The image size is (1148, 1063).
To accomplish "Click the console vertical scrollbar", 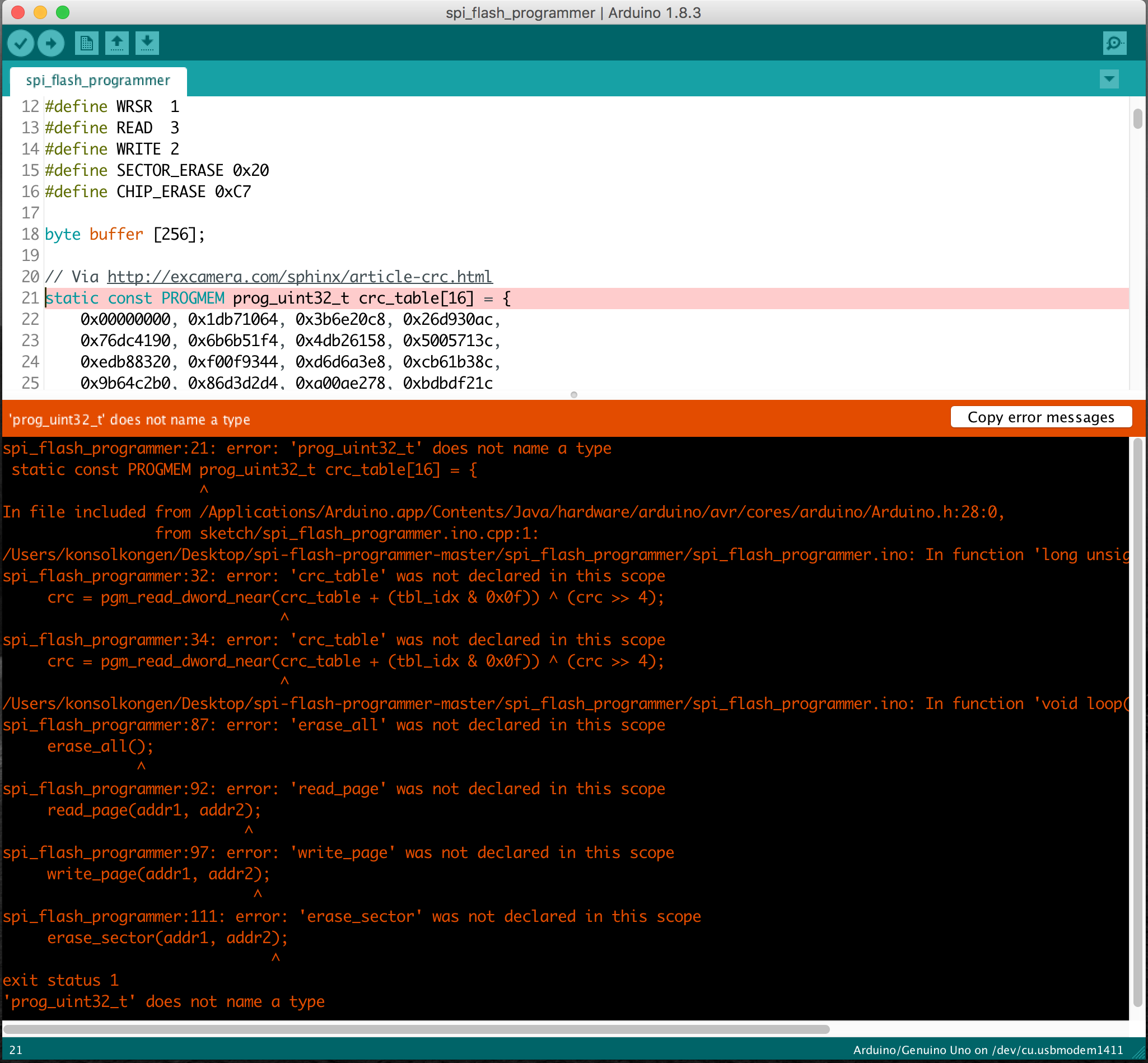I will coord(1138,722).
